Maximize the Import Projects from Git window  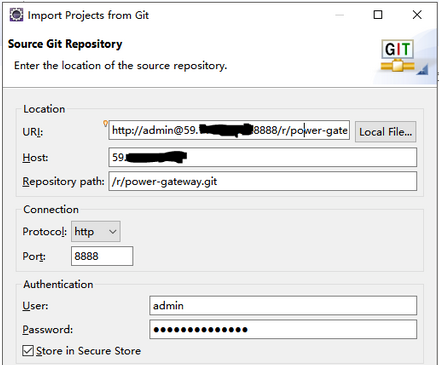tap(378, 15)
